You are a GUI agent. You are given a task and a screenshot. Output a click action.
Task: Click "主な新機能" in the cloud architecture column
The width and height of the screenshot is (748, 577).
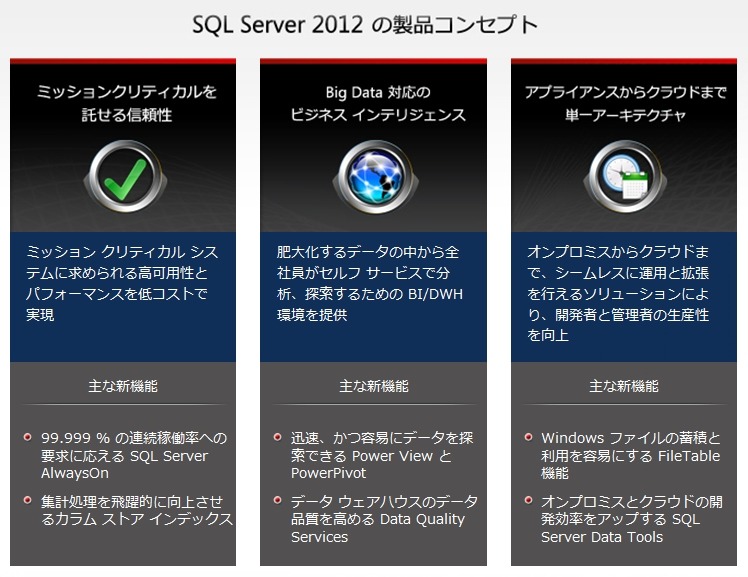(x=623, y=386)
